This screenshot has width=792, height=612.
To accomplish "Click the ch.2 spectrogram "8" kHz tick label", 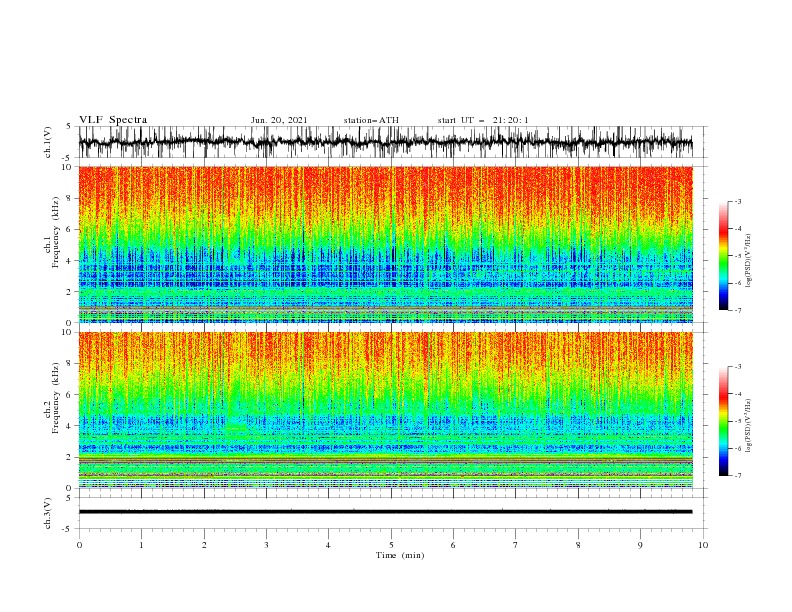I will point(69,364).
